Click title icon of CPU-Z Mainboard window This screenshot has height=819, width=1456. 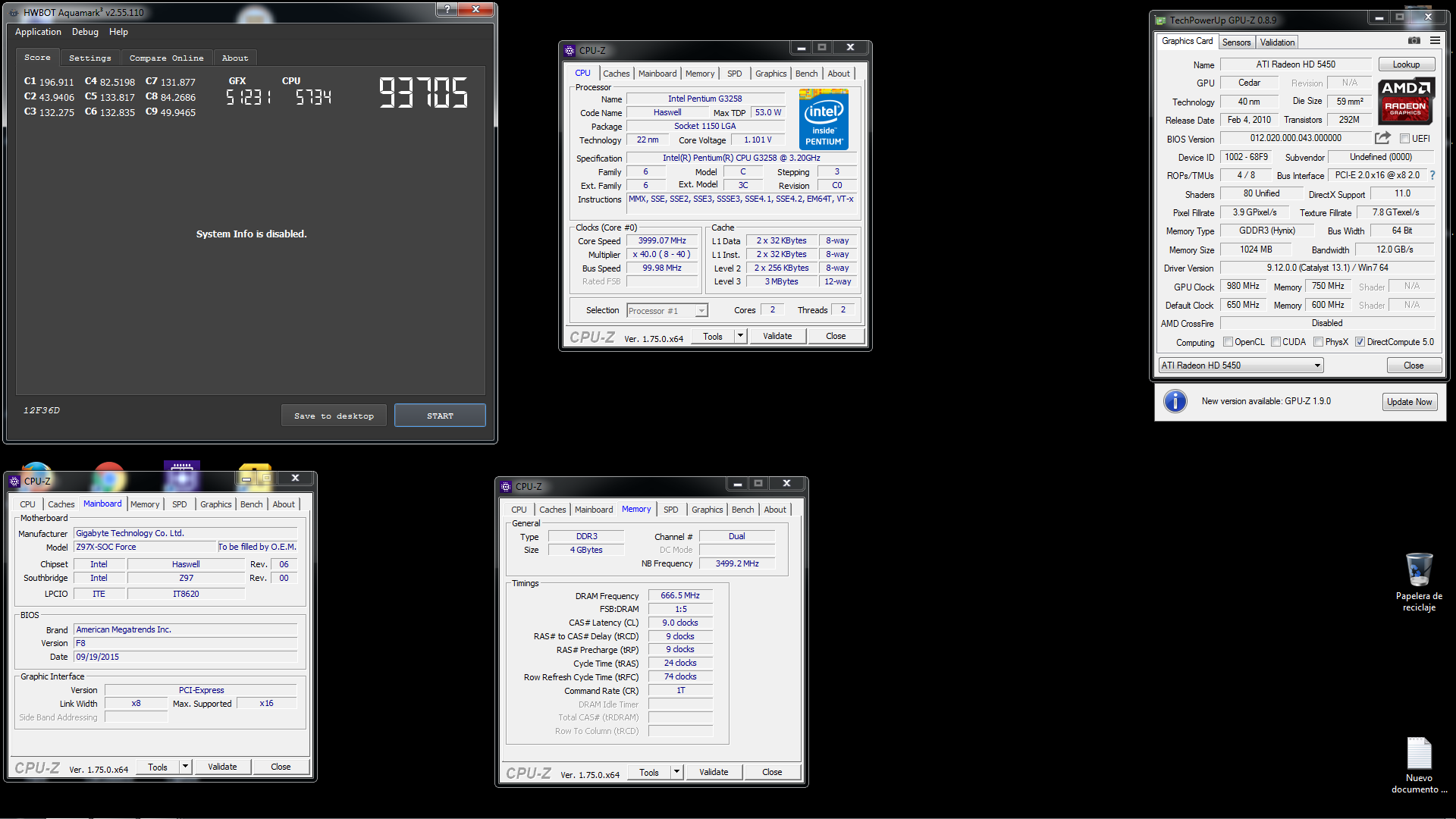pyautogui.click(x=14, y=481)
